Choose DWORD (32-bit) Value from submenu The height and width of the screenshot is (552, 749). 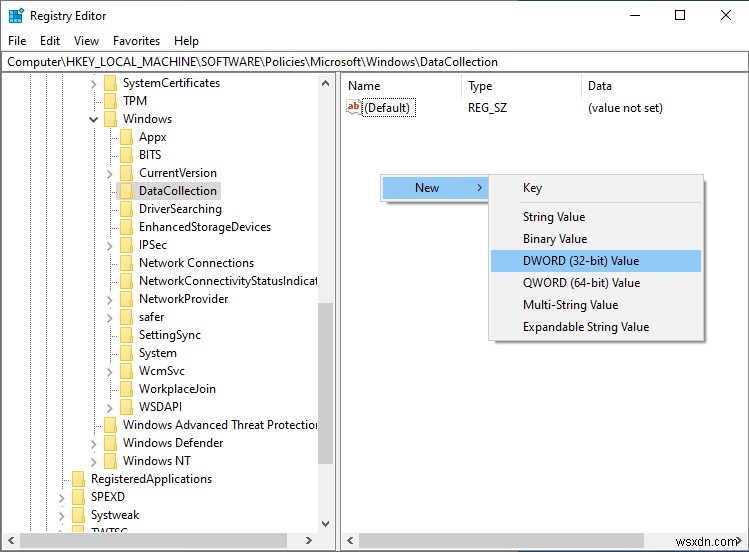pos(596,261)
